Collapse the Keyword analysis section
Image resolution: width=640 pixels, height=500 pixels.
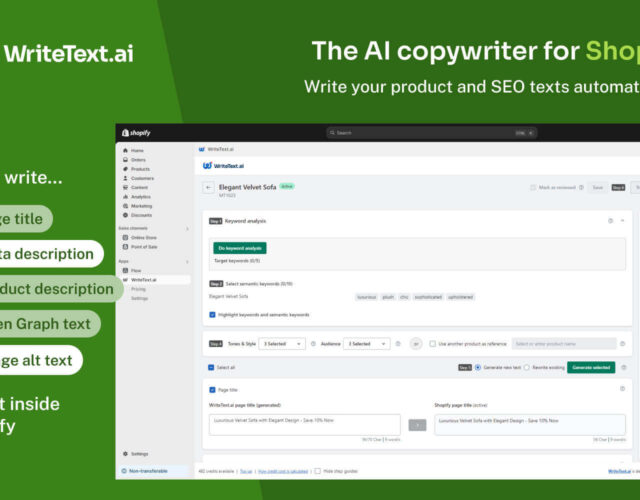(623, 220)
